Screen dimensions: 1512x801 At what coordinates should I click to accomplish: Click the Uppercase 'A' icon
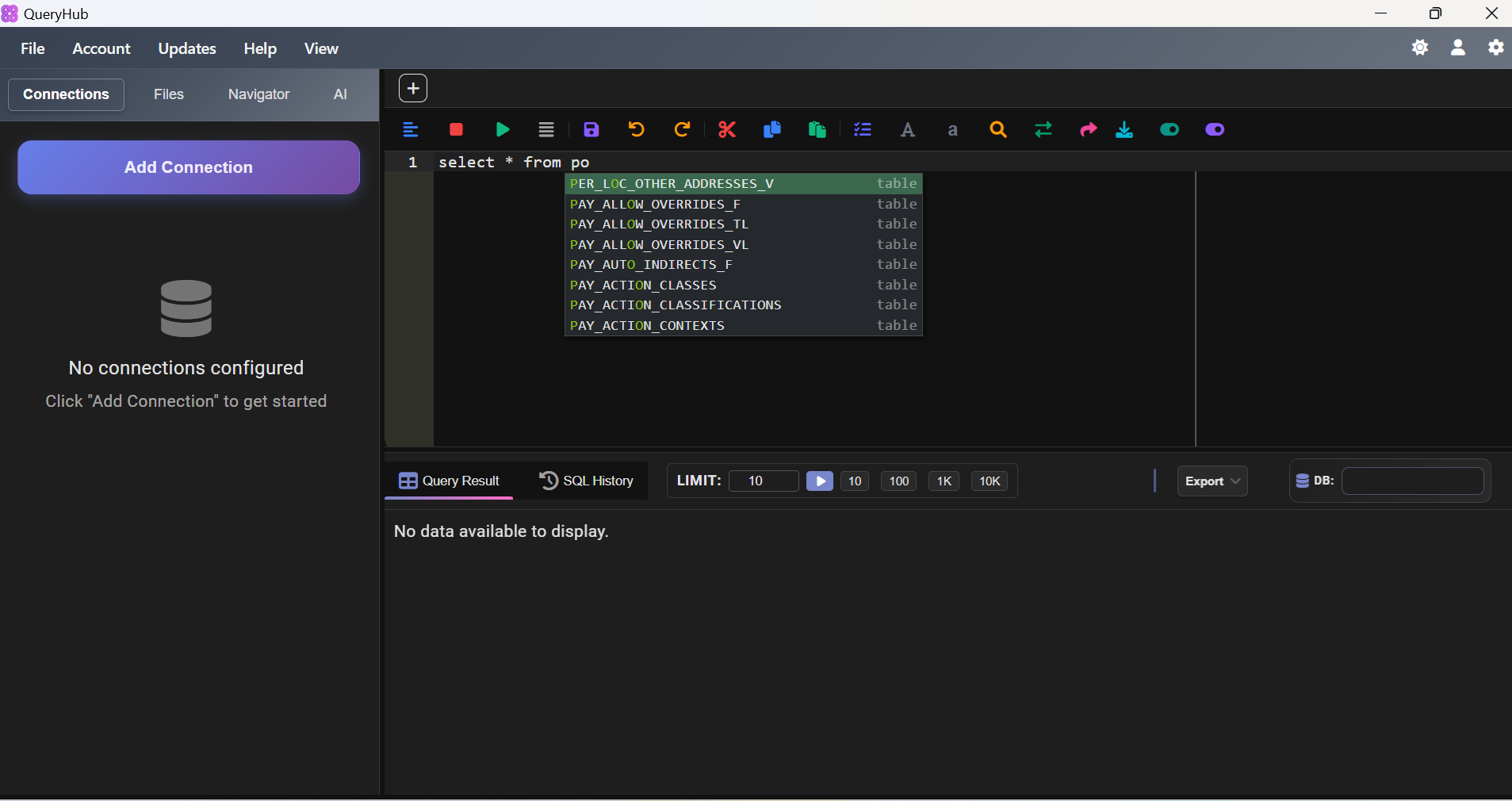pos(908,130)
